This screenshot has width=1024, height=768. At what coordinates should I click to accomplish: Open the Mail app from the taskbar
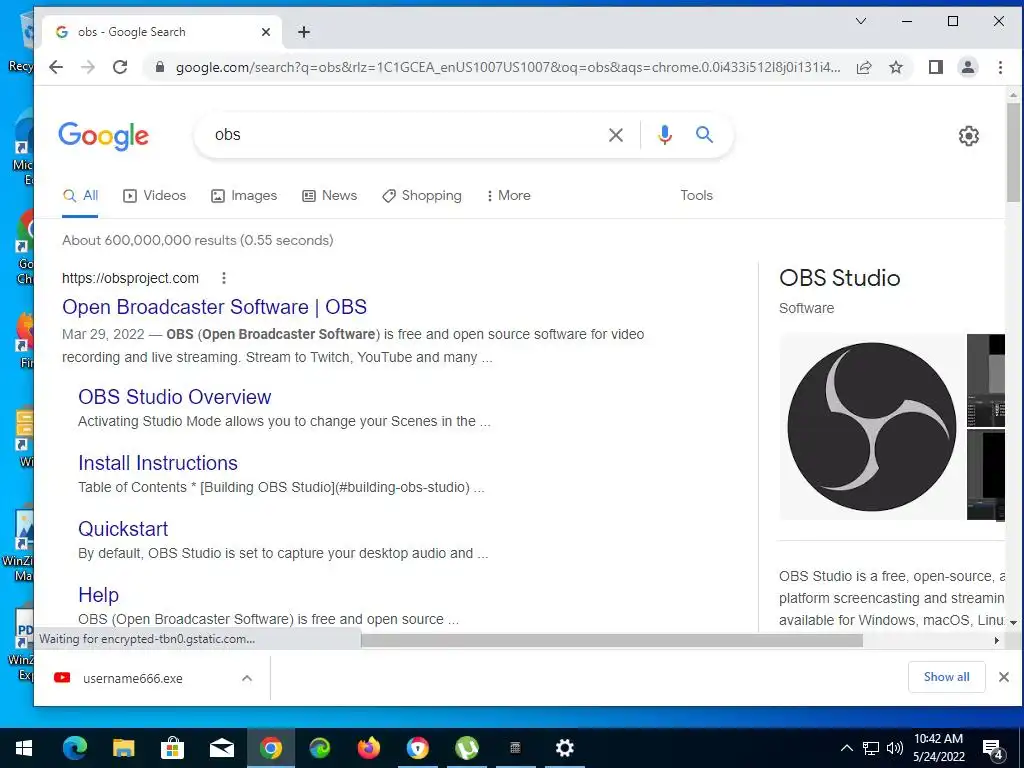222,748
